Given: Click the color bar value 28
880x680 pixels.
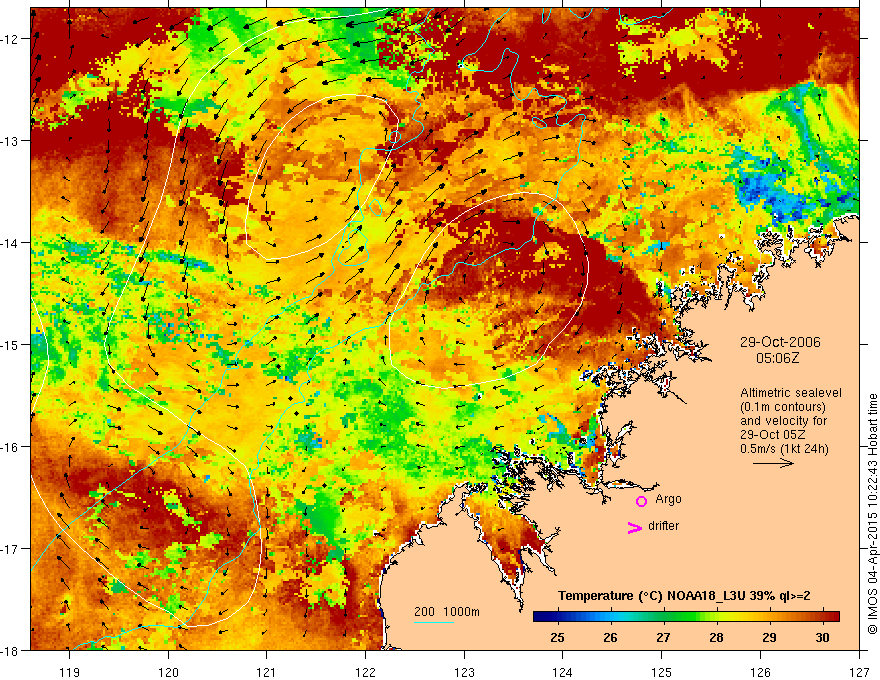Looking at the screenshot, I should [x=716, y=637].
